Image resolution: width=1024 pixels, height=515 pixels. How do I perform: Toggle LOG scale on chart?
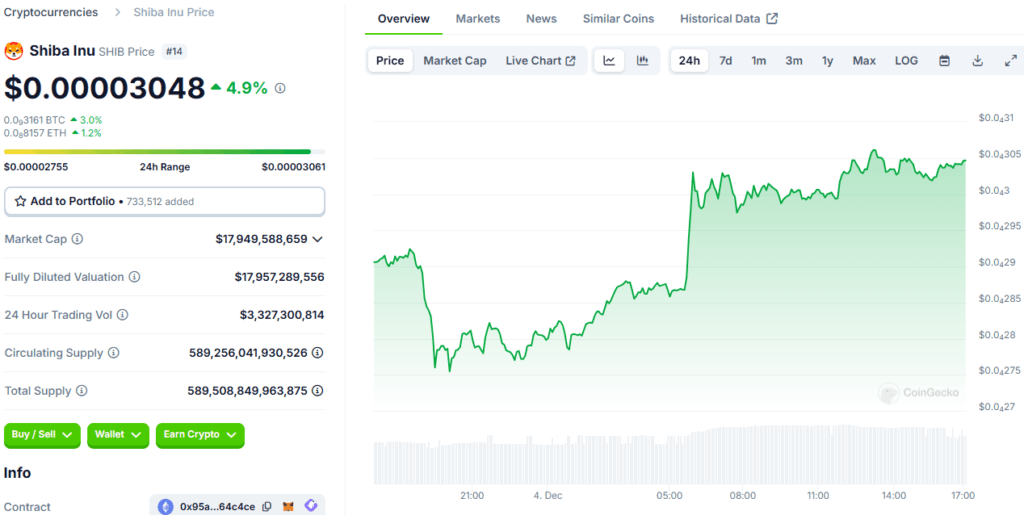click(x=906, y=61)
